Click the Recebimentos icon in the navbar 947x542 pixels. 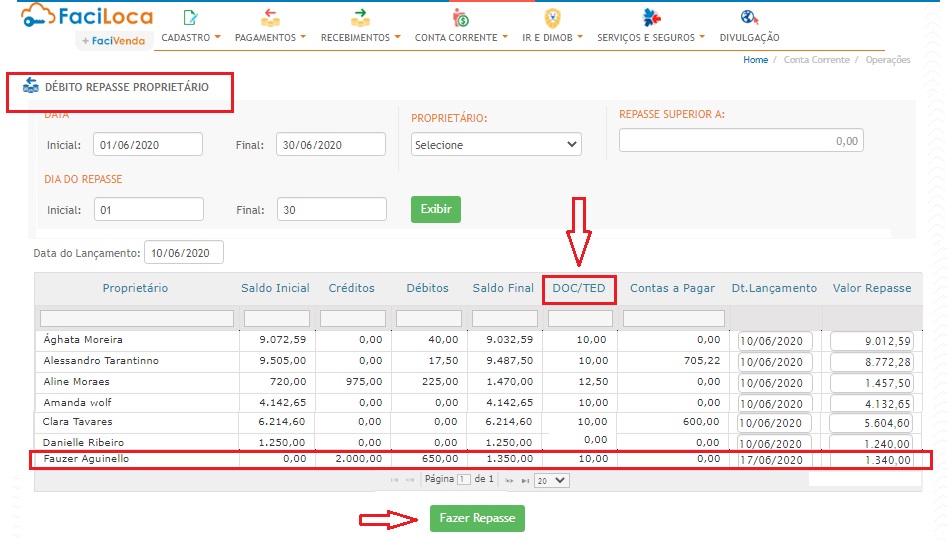360,17
